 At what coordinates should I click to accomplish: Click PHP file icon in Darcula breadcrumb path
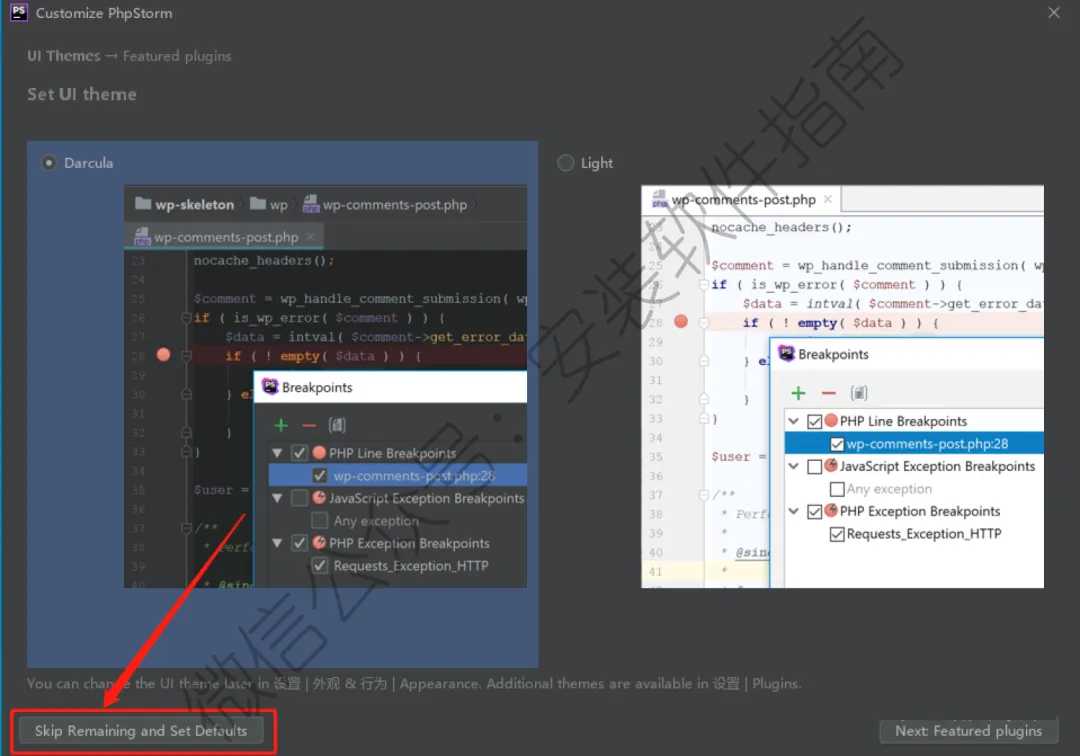[311, 204]
